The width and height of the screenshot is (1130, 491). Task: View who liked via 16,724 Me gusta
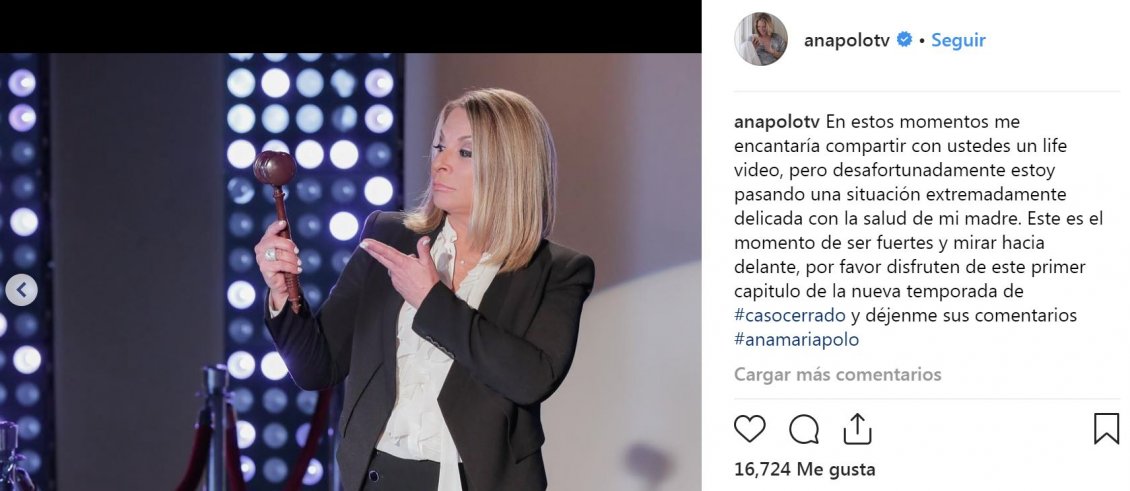pos(804,470)
